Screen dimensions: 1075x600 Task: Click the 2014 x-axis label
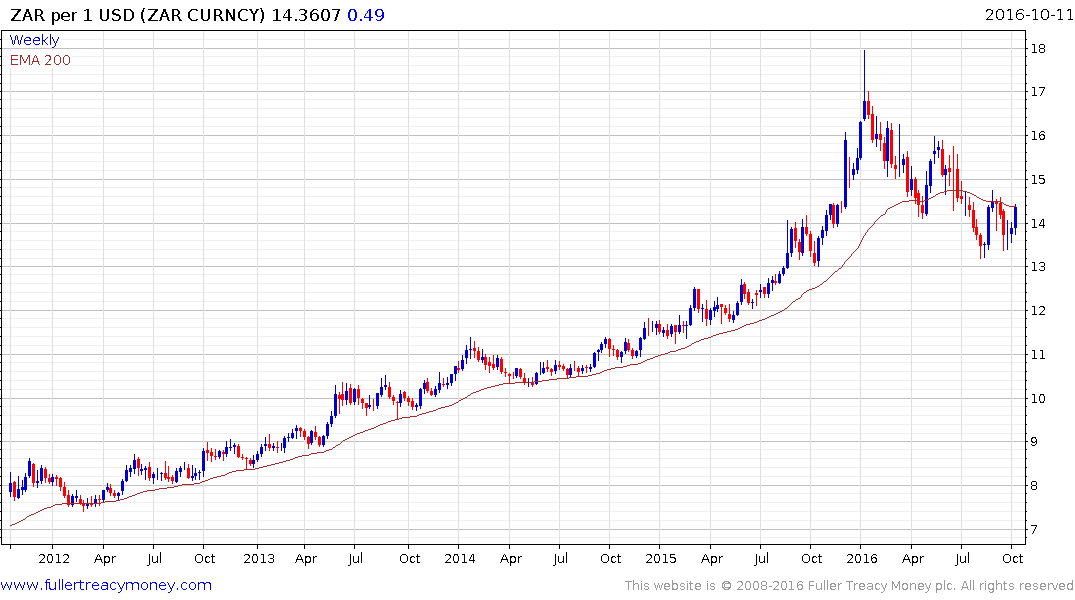[459, 558]
